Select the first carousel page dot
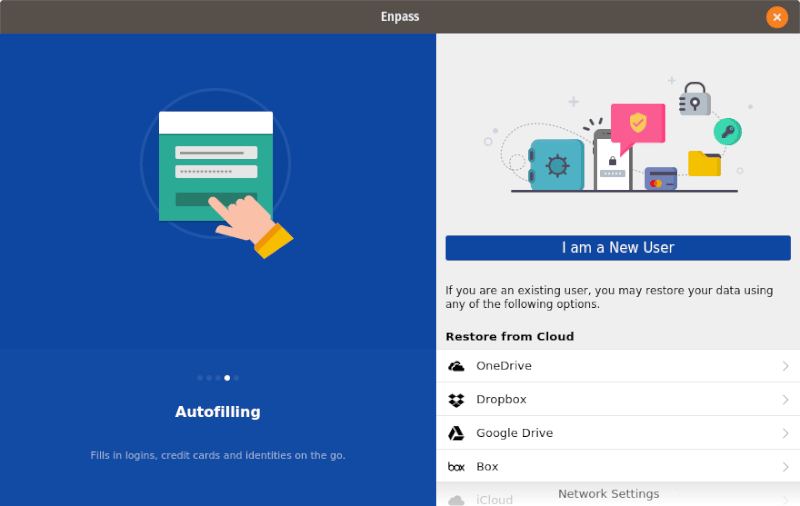Viewport: 800px width, 506px height. [x=200, y=378]
